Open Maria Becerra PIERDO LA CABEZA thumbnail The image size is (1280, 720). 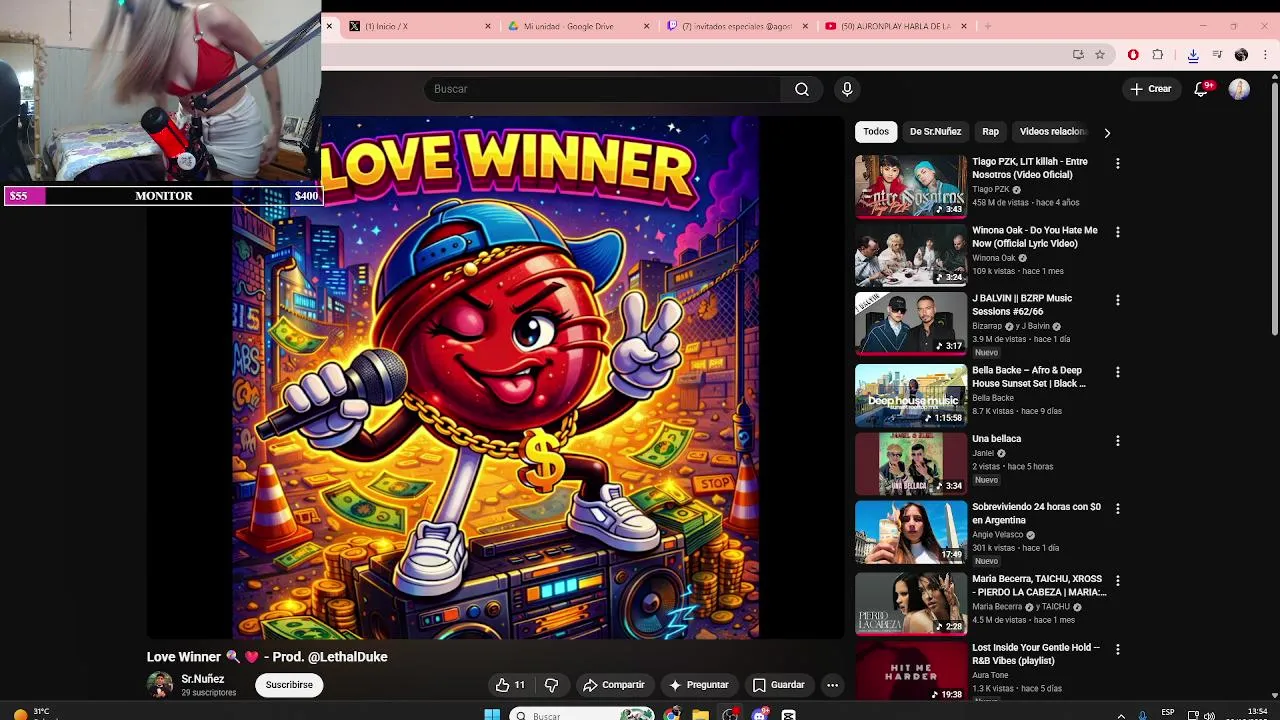[x=911, y=603]
